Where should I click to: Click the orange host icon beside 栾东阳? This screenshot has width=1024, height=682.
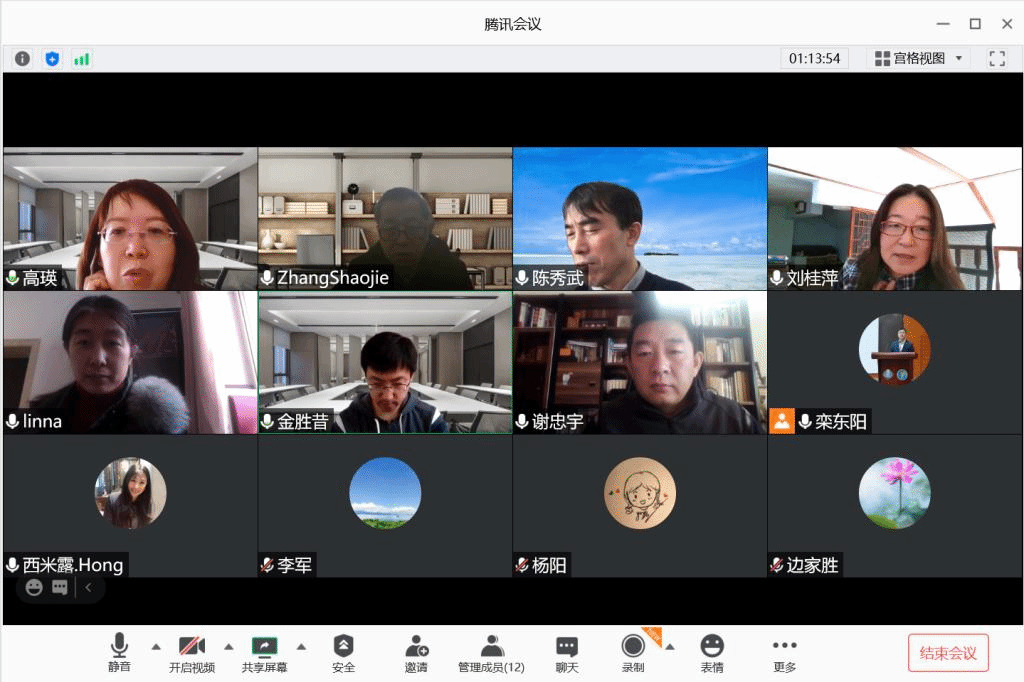click(x=782, y=421)
